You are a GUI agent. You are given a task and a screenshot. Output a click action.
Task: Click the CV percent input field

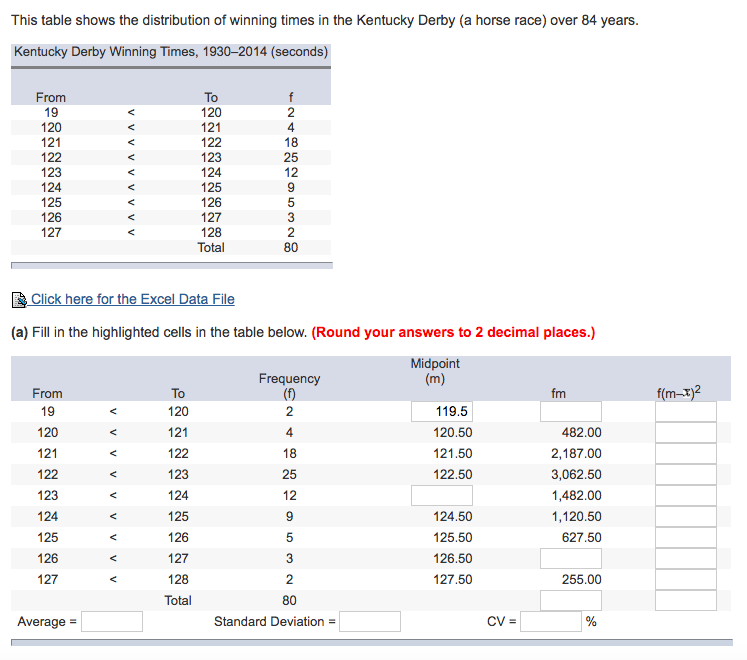pos(551,621)
